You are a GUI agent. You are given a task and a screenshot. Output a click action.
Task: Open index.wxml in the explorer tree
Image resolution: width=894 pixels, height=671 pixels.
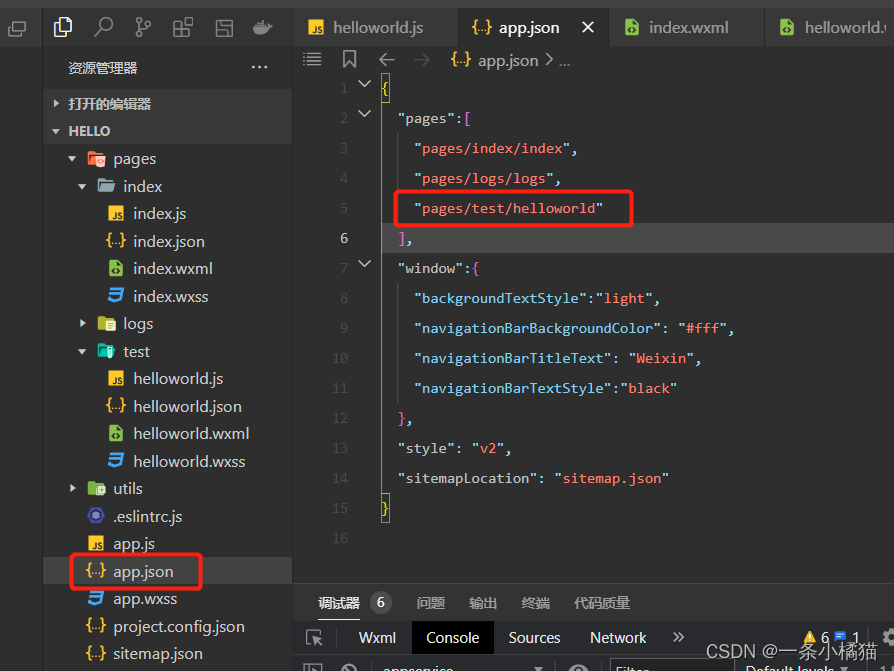point(173,269)
